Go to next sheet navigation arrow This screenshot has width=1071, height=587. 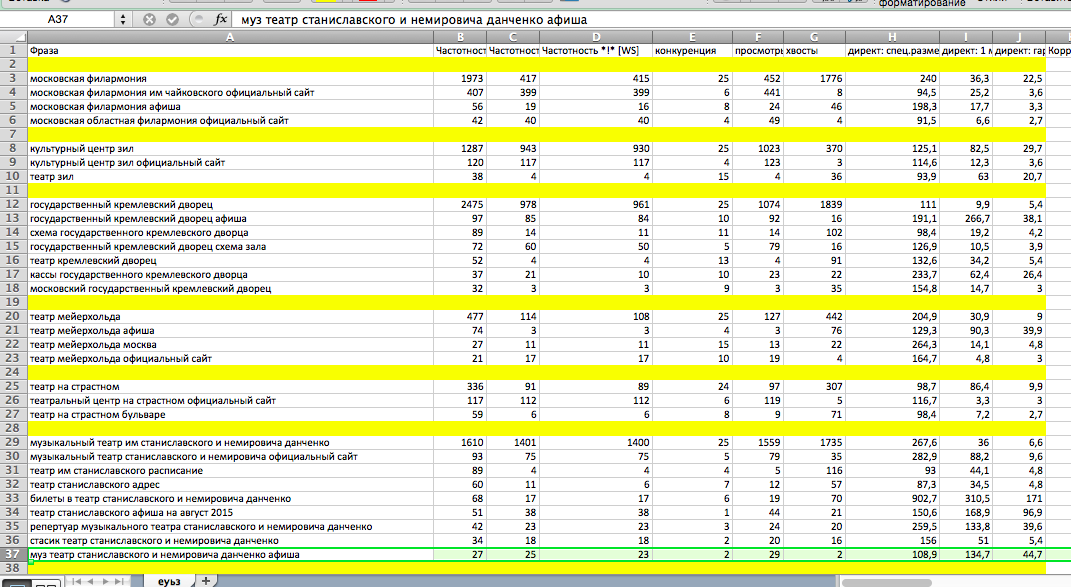coord(105,582)
